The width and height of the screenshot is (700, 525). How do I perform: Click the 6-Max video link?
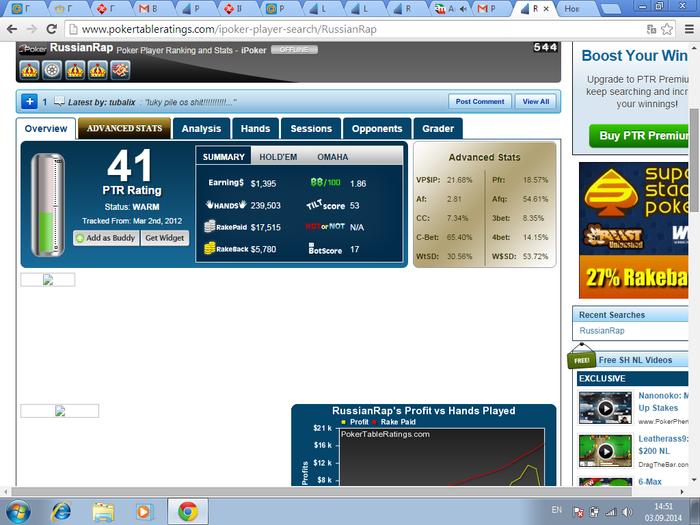(x=650, y=481)
